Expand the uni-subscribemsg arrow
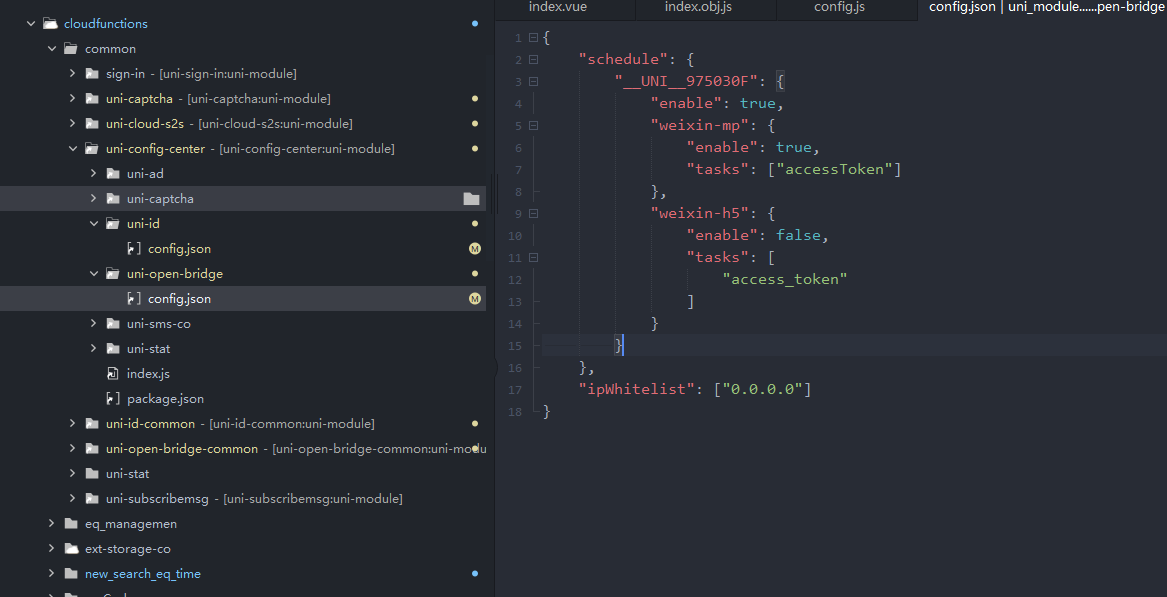1167x597 pixels. [x=72, y=499]
